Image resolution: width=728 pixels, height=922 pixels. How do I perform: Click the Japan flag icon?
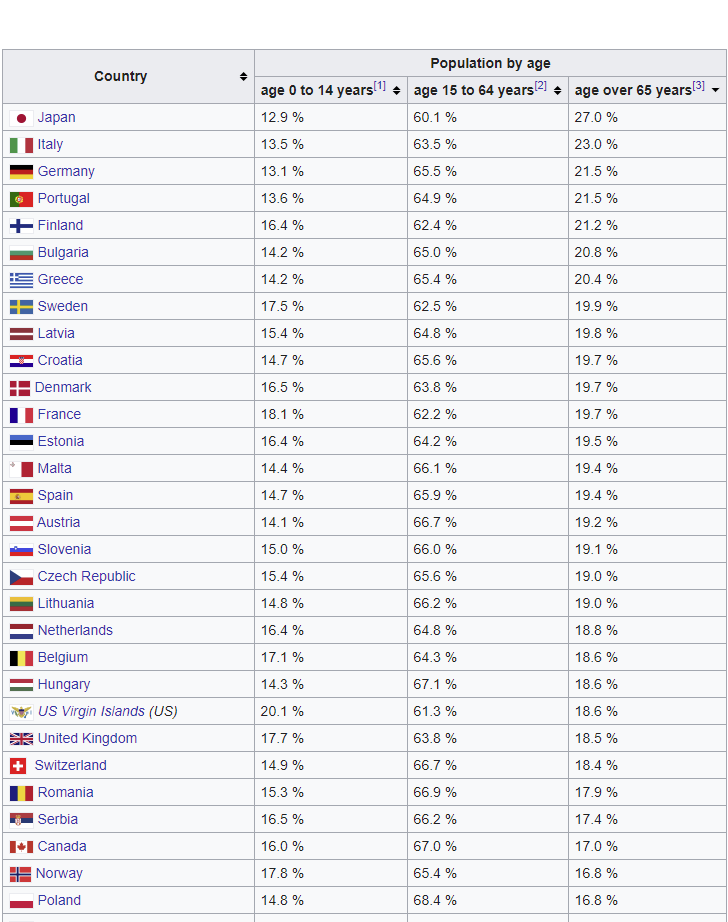click(21, 118)
